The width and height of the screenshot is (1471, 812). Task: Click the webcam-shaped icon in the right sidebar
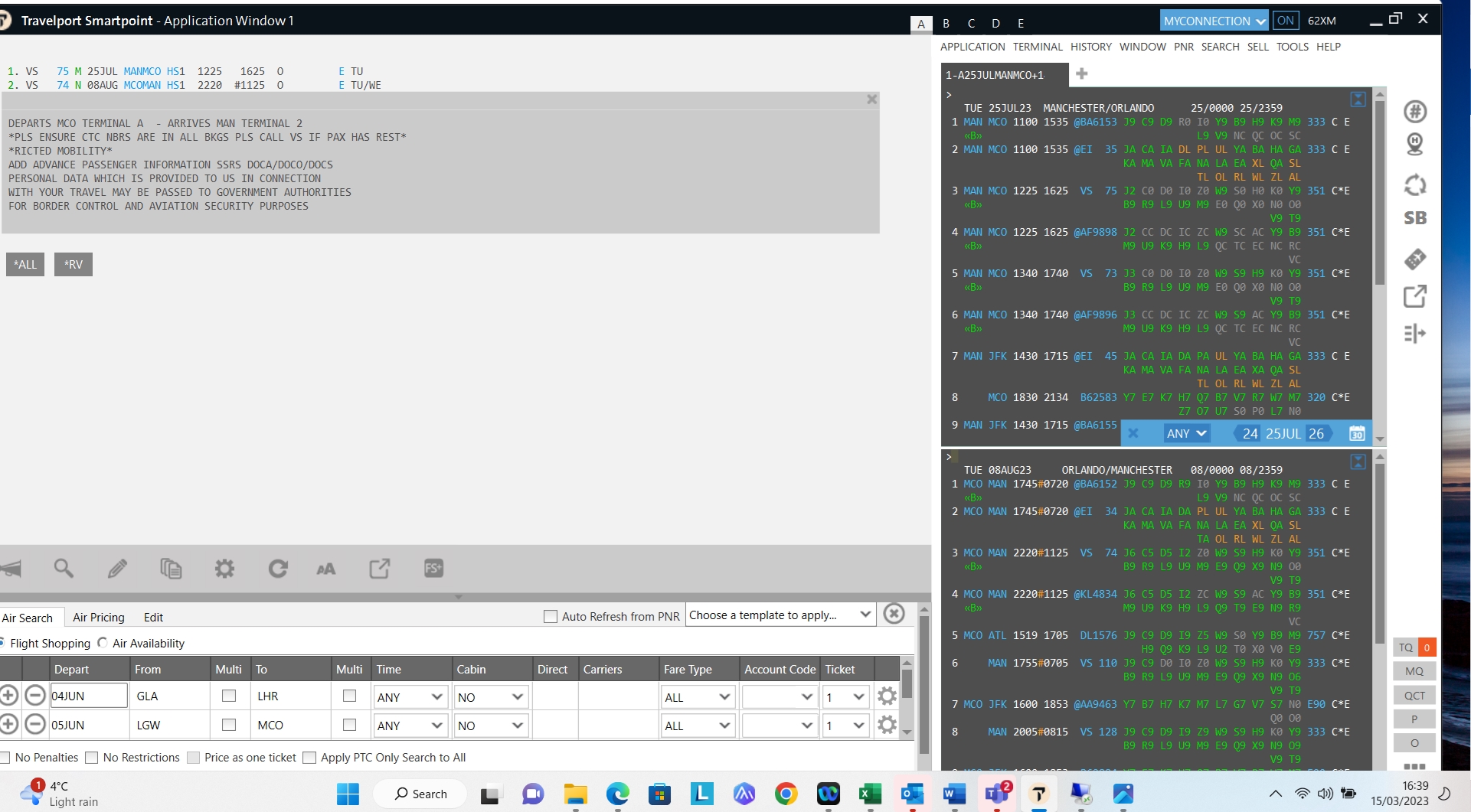(1415, 144)
